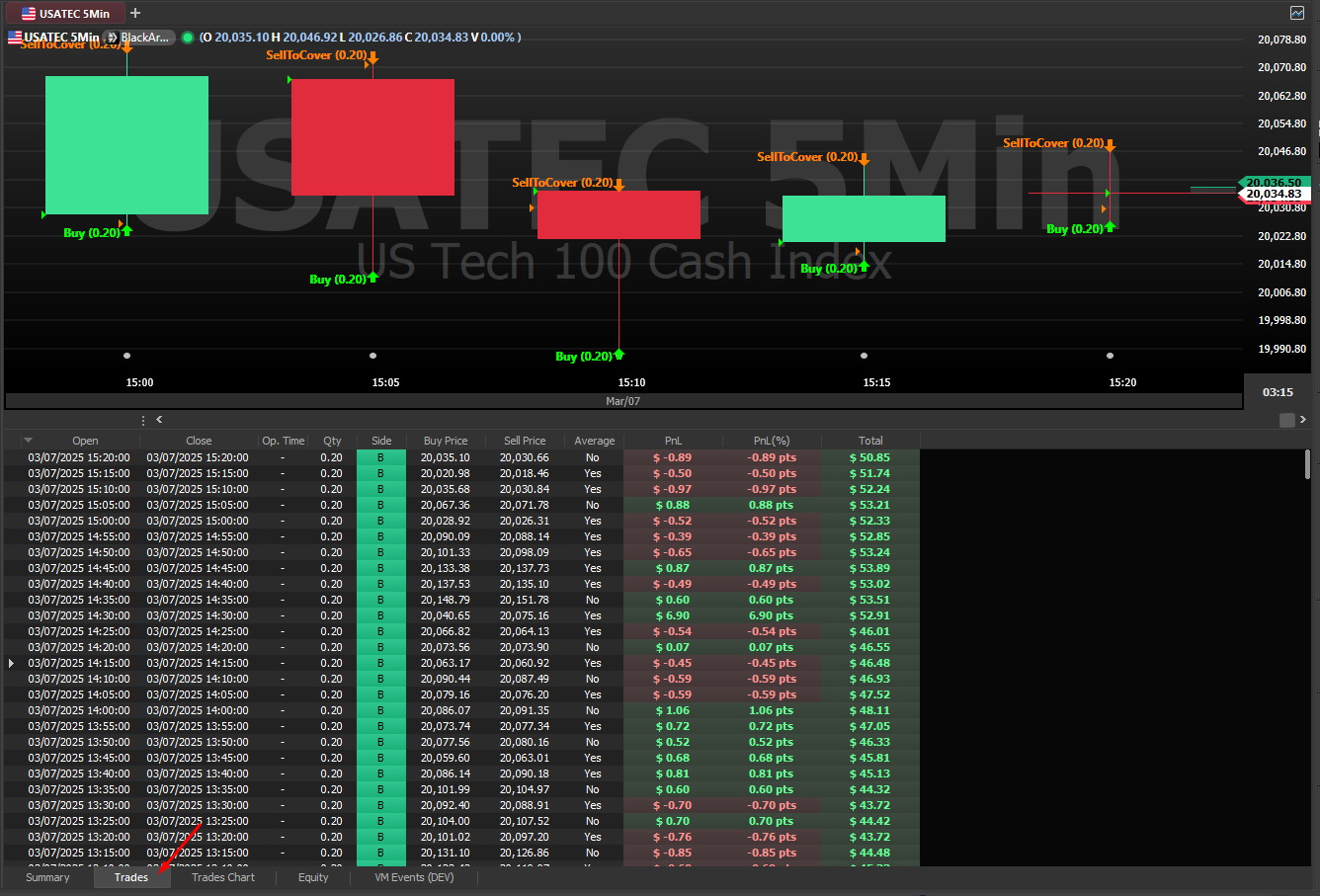Viewport: 1320px width, 896px height.
Task: Sort trades by Buy Price column header
Action: click(x=445, y=441)
